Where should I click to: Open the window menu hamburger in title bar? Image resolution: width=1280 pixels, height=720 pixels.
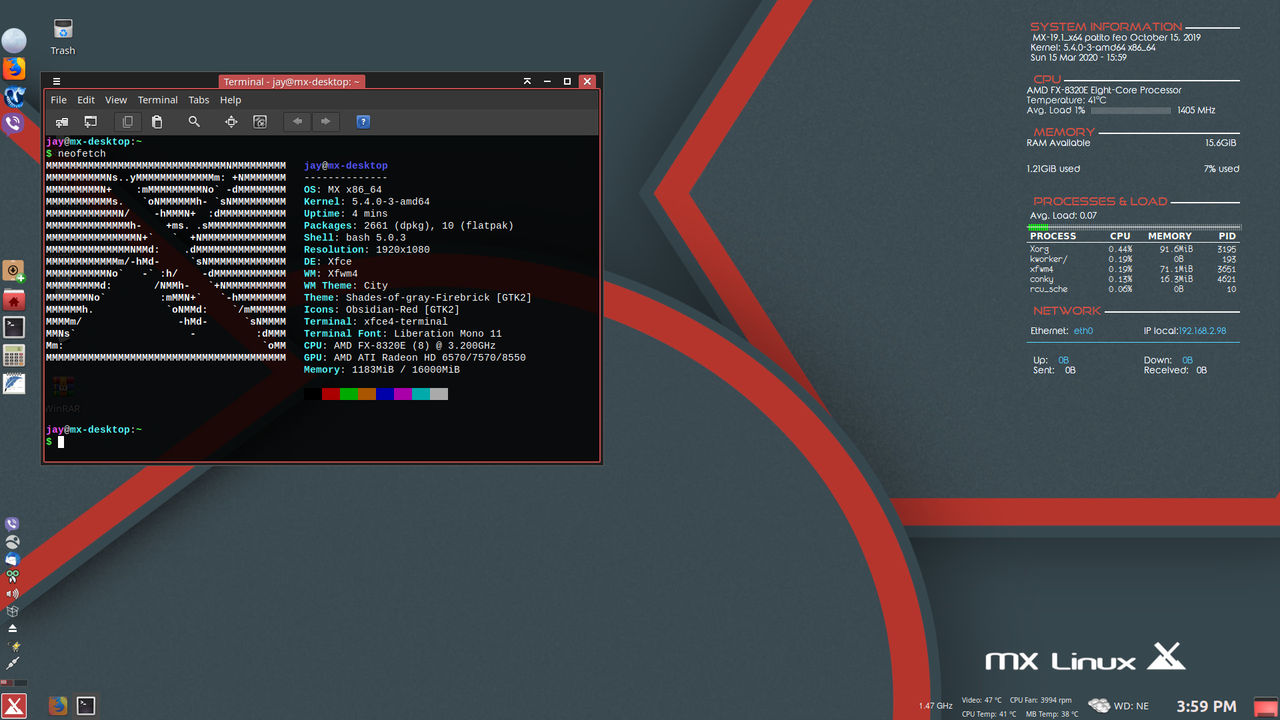tap(57, 82)
